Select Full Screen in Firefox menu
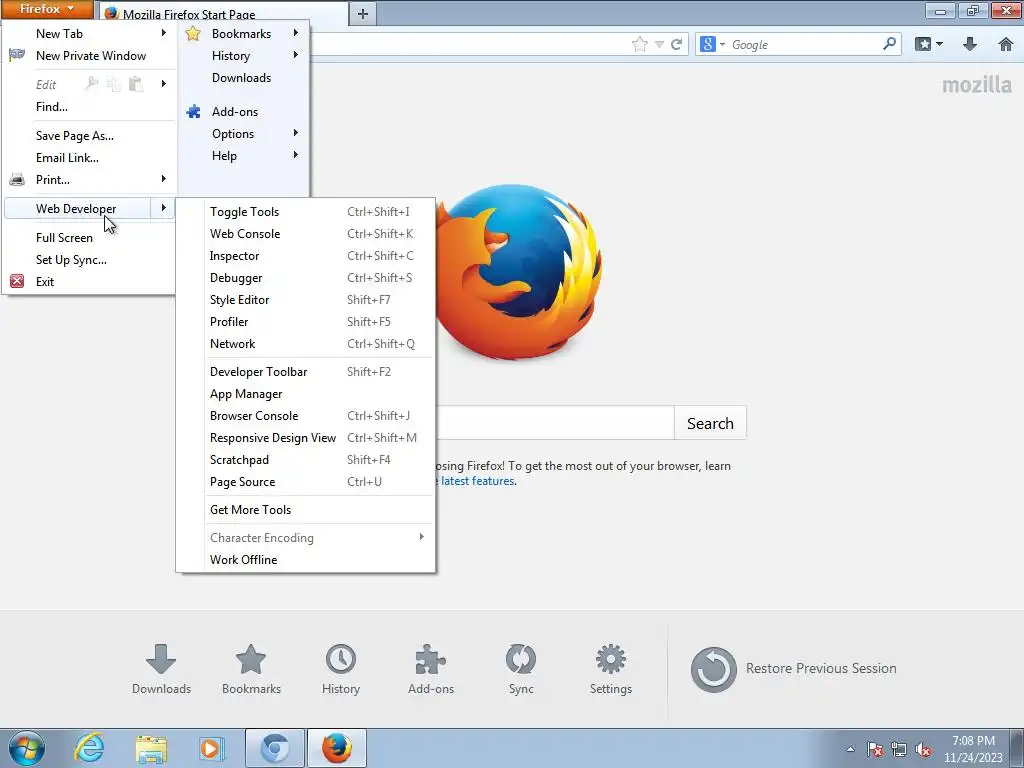Image resolution: width=1024 pixels, height=768 pixels. click(x=90, y=238)
